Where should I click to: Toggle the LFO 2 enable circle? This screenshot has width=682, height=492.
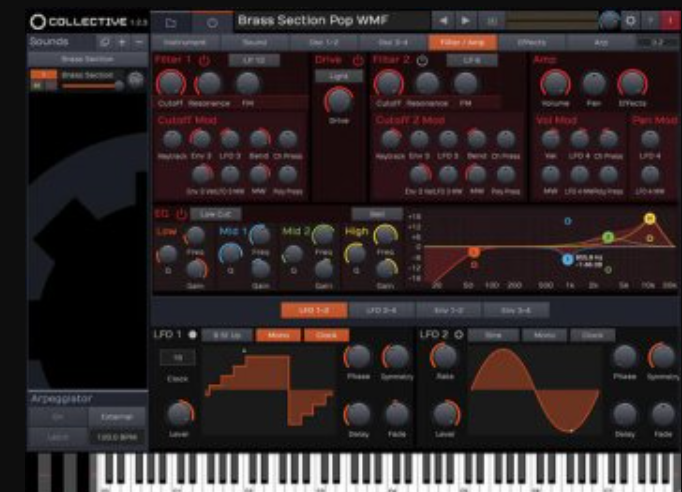coord(458,335)
